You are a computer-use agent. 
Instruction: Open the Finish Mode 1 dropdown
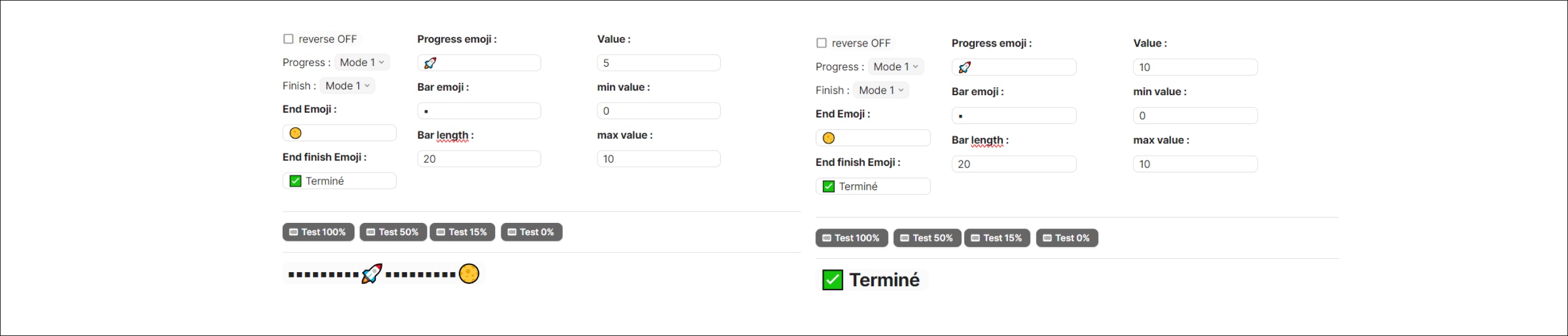(x=346, y=86)
